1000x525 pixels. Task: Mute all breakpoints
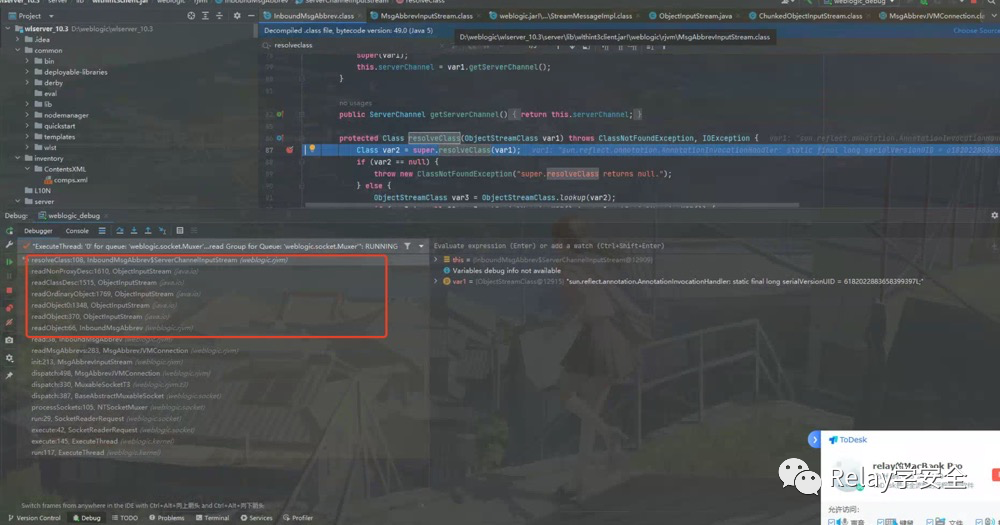pyautogui.click(x=9, y=323)
